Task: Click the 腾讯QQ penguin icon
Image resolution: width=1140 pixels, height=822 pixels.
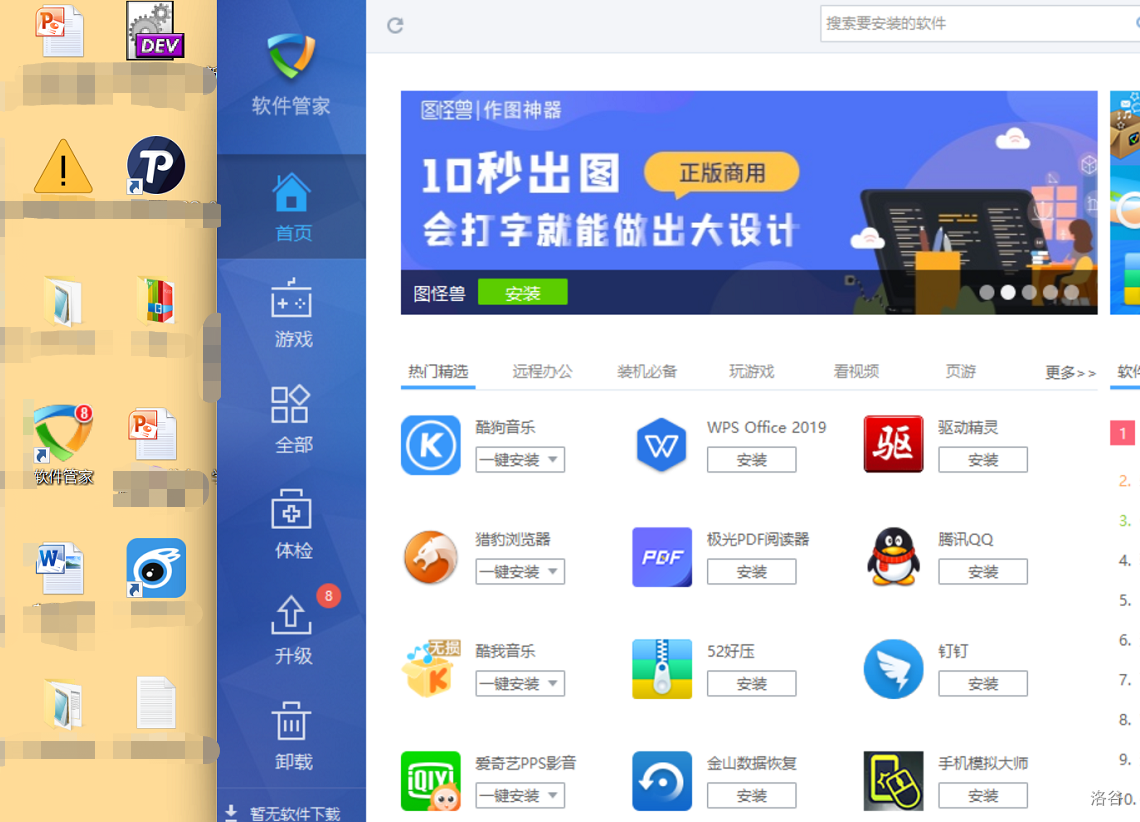Action: pyautogui.click(x=894, y=557)
